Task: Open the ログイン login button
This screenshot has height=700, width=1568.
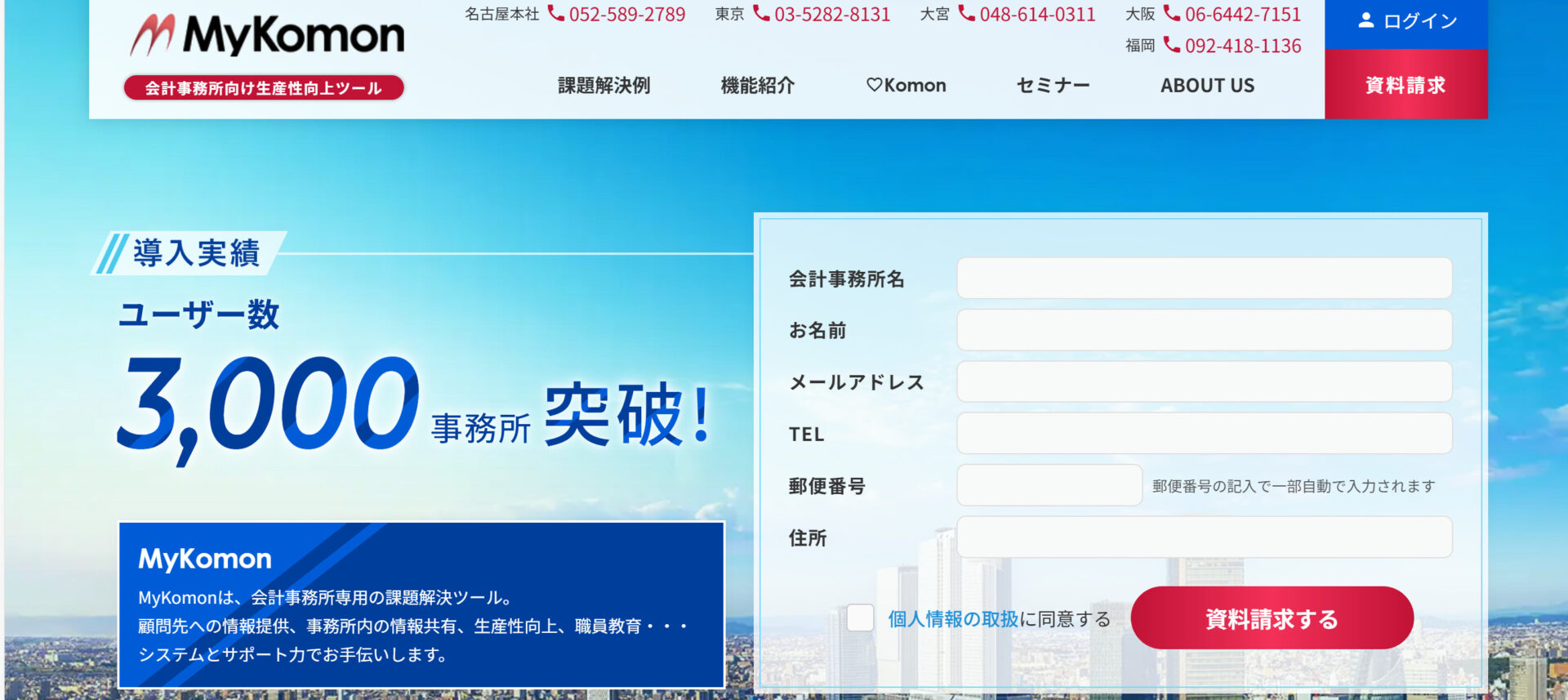Action: tap(1405, 24)
